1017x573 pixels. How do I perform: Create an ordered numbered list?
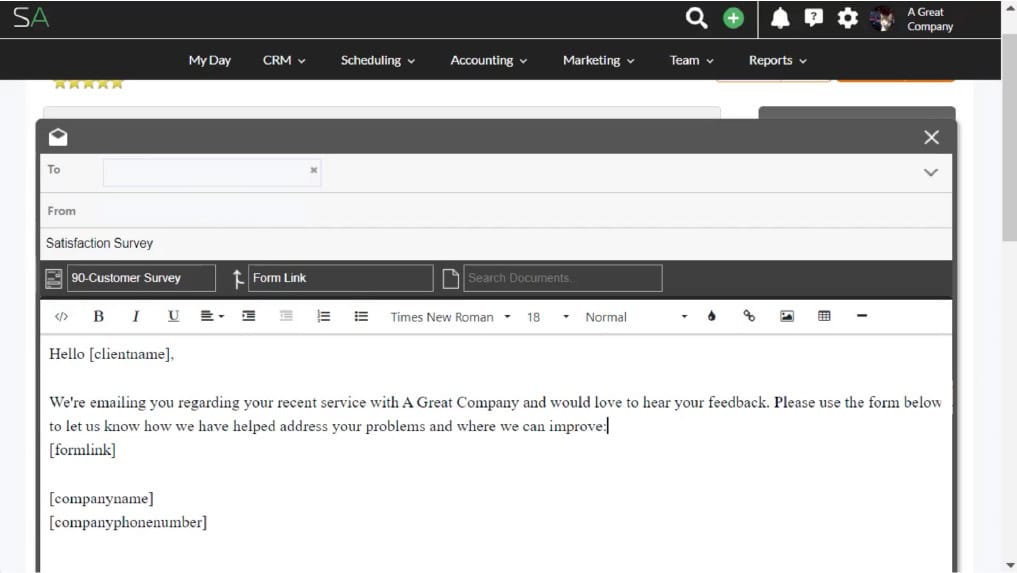click(x=323, y=316)
